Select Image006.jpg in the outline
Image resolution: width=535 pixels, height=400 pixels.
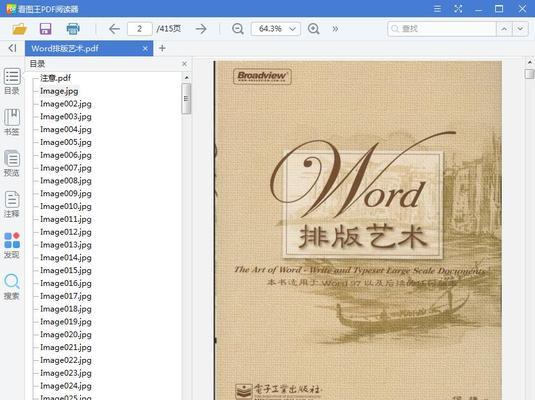click(x=66, y=155)
